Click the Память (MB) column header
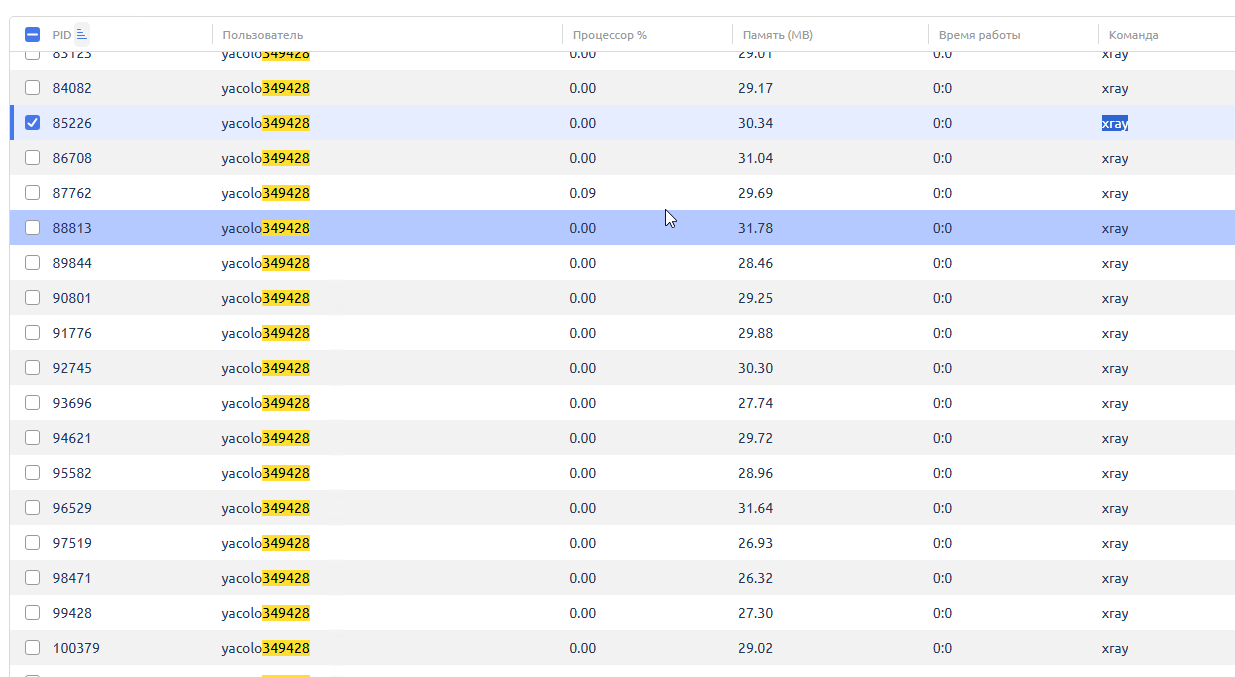This screenshot has width=1235, height=677. point(778,35)
